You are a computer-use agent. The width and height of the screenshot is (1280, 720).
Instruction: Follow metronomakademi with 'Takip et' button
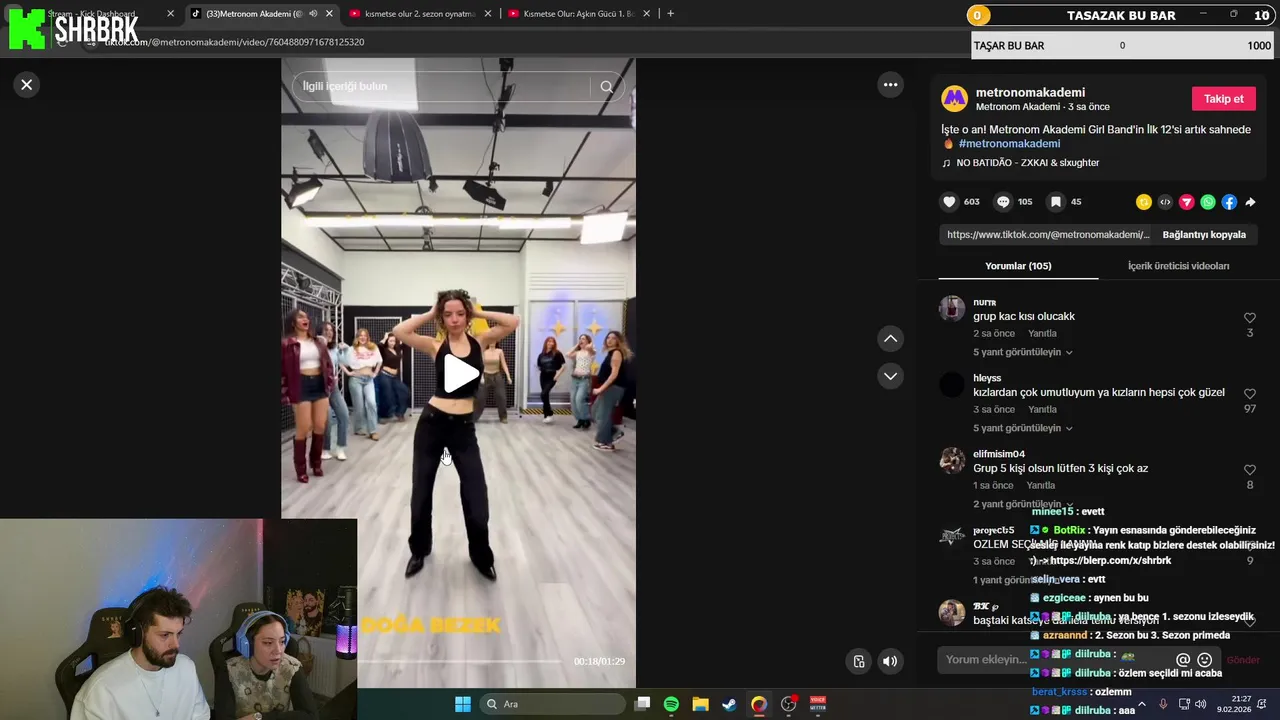(1223, 99)
